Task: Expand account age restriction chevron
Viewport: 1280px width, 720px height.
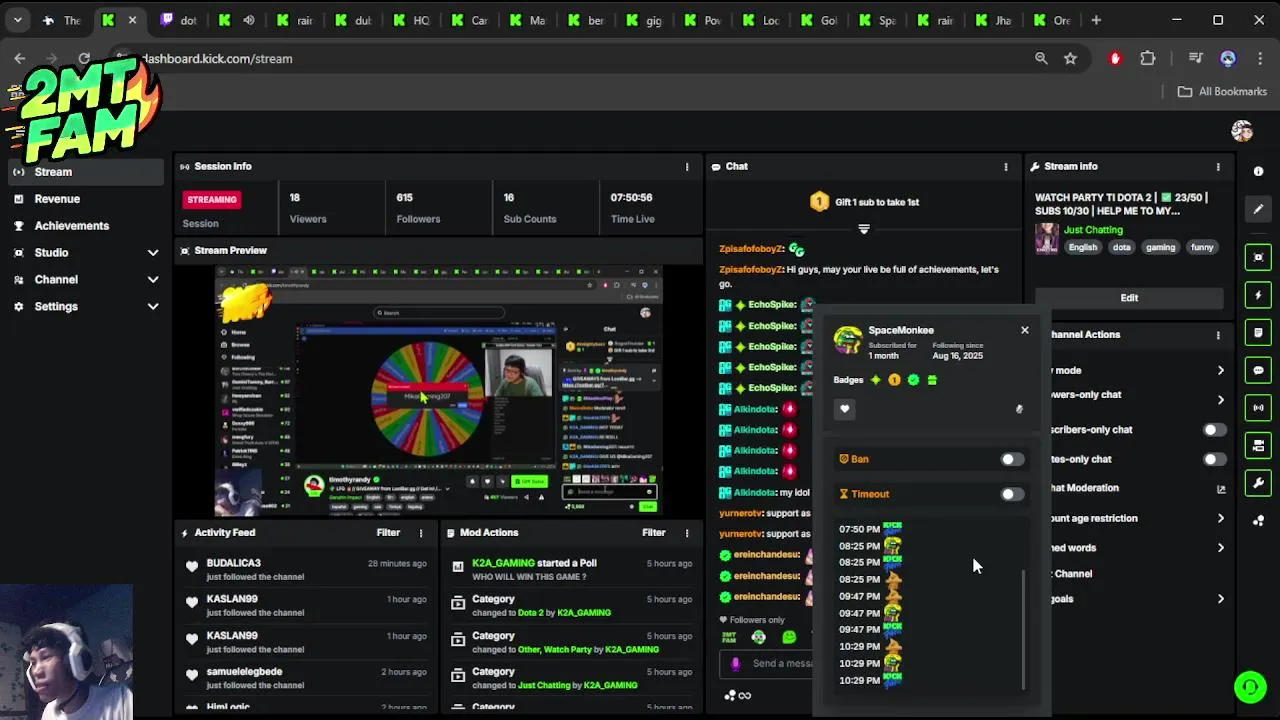Action: pos(1220,519)
